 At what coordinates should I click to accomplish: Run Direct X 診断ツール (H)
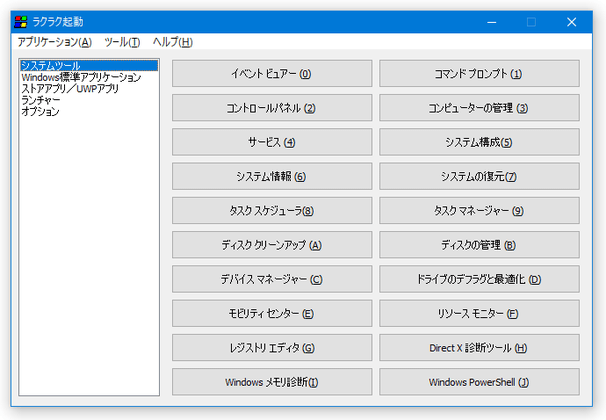[x=479, y=348]
